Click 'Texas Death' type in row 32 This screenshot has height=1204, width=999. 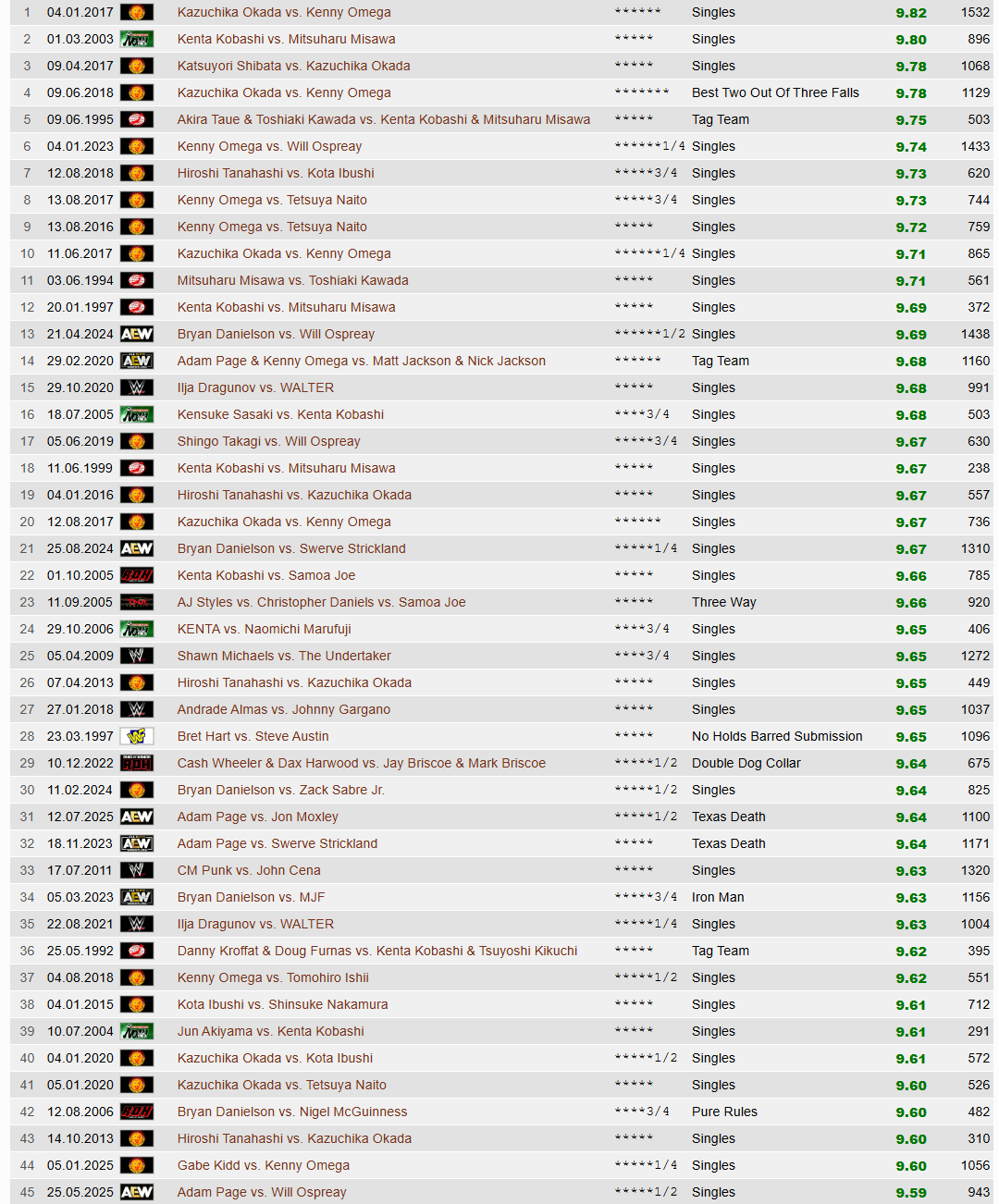729,844
